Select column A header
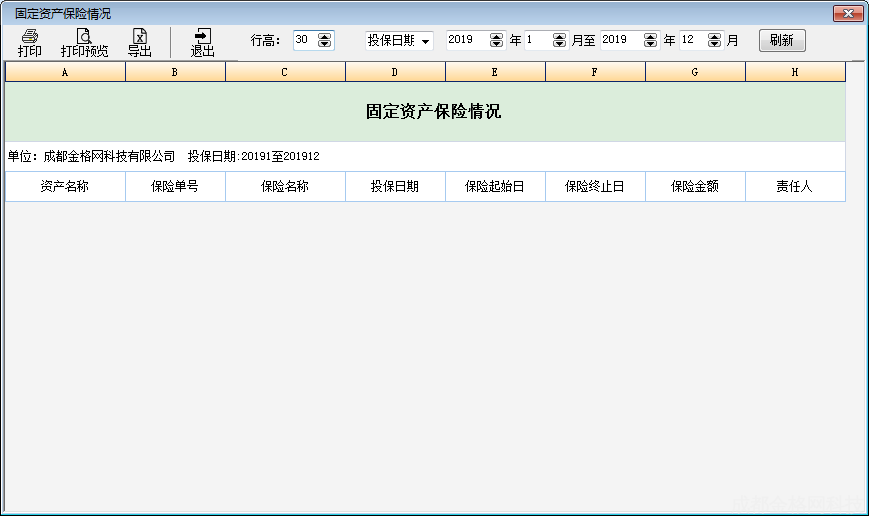The height and width of the screenshot is (516, 869). [x=65, y=72]
